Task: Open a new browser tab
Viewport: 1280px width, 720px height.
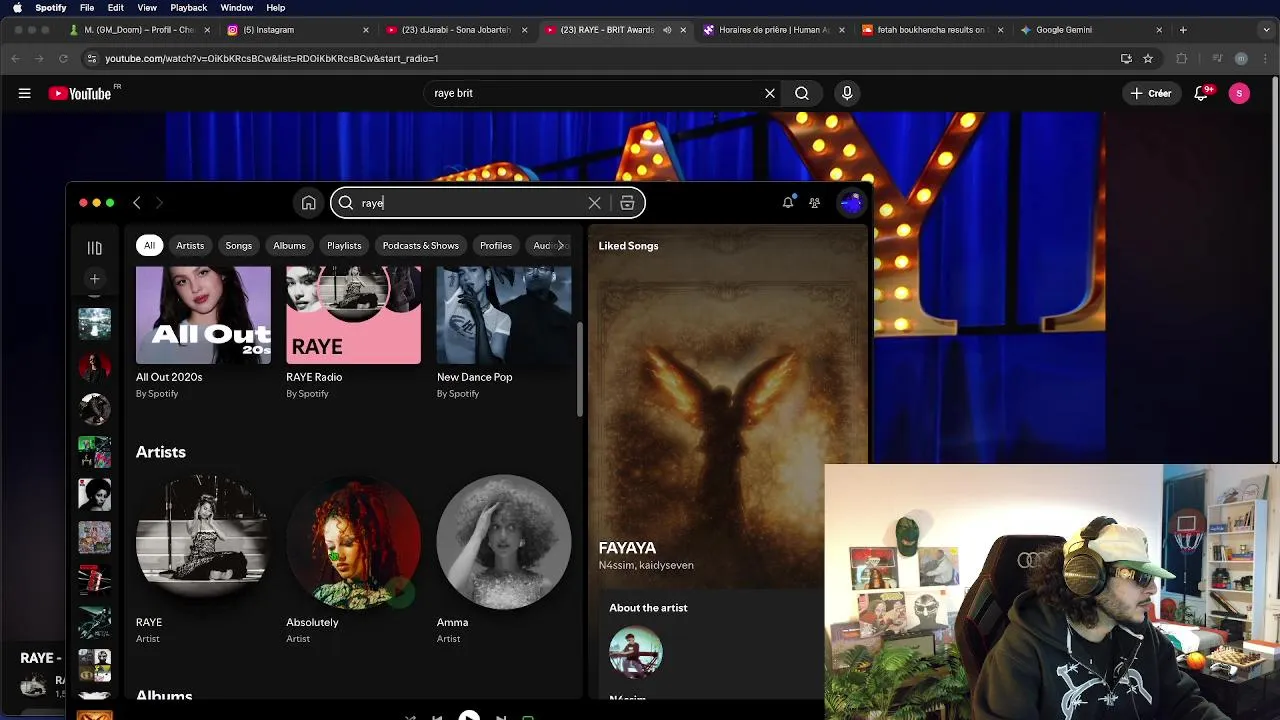Action: pyautogui.click(x=1183, y=30)
